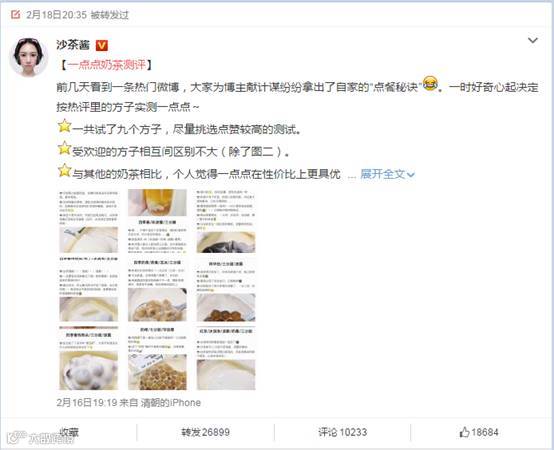Open the top-middle drink cup thumbnail
Image resolution: width=554 pixels, height=450 pixels.
(157, 221)
